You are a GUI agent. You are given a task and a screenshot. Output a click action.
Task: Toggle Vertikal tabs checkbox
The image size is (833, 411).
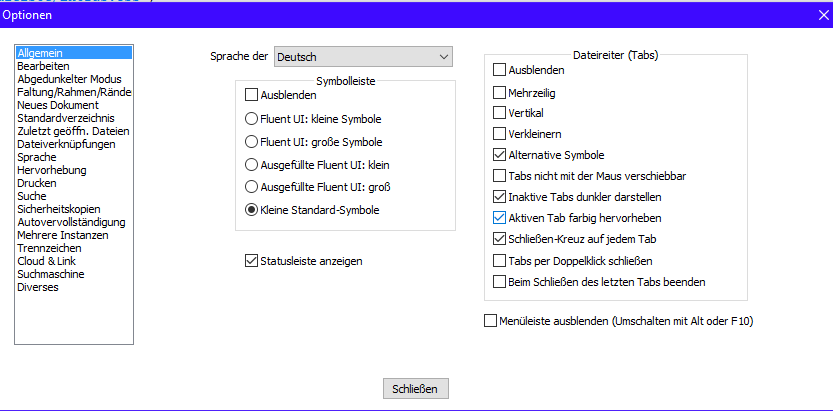500,113
